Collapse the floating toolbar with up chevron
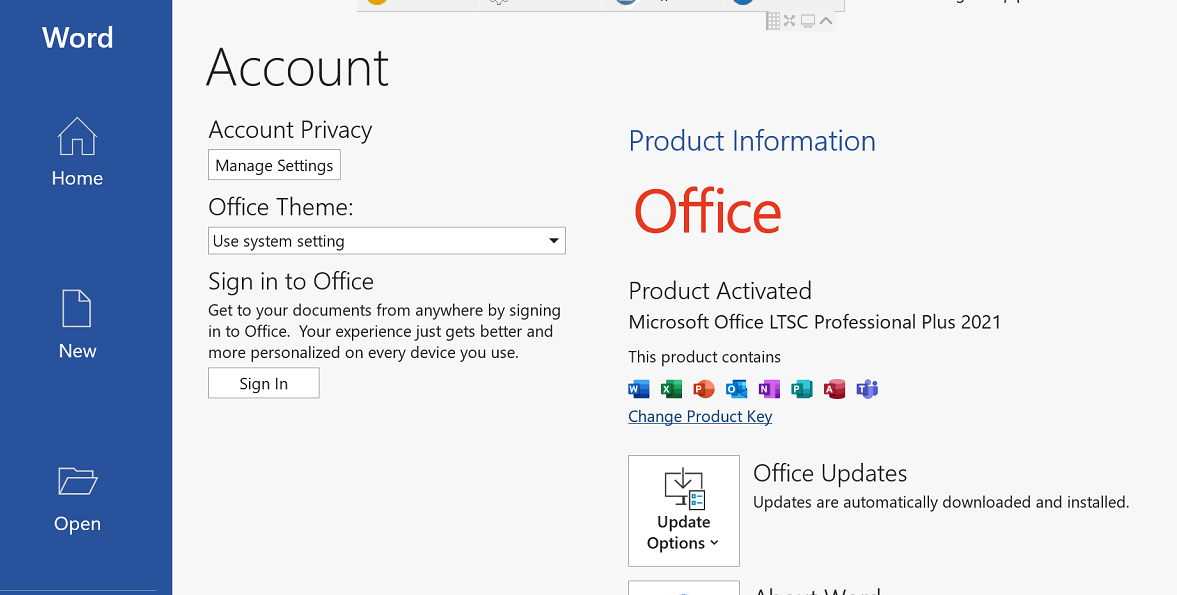Viewport: 1177px width, 595px height. [826, 21]
